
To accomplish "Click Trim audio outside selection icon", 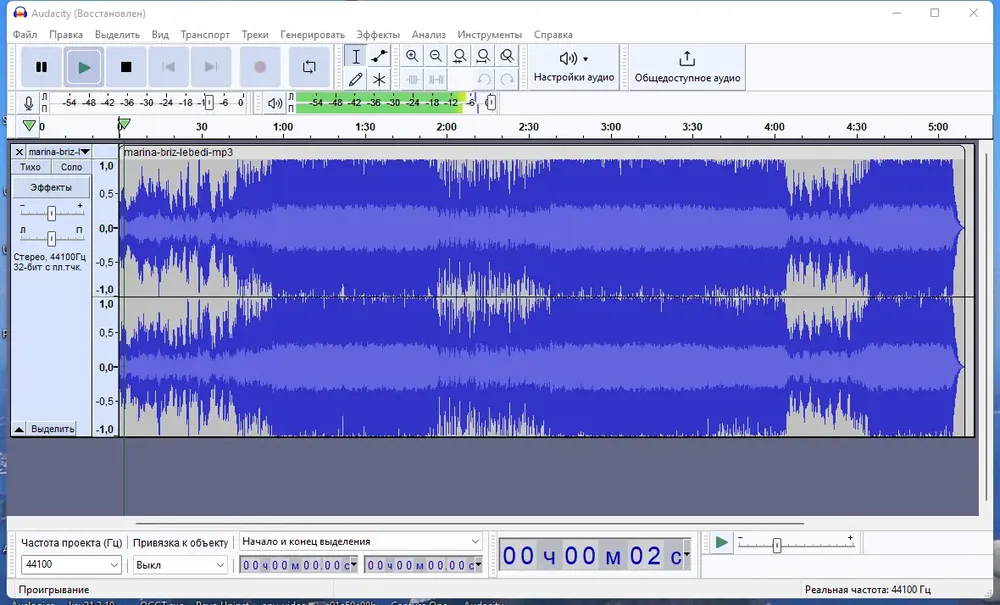I will point(412,80).
